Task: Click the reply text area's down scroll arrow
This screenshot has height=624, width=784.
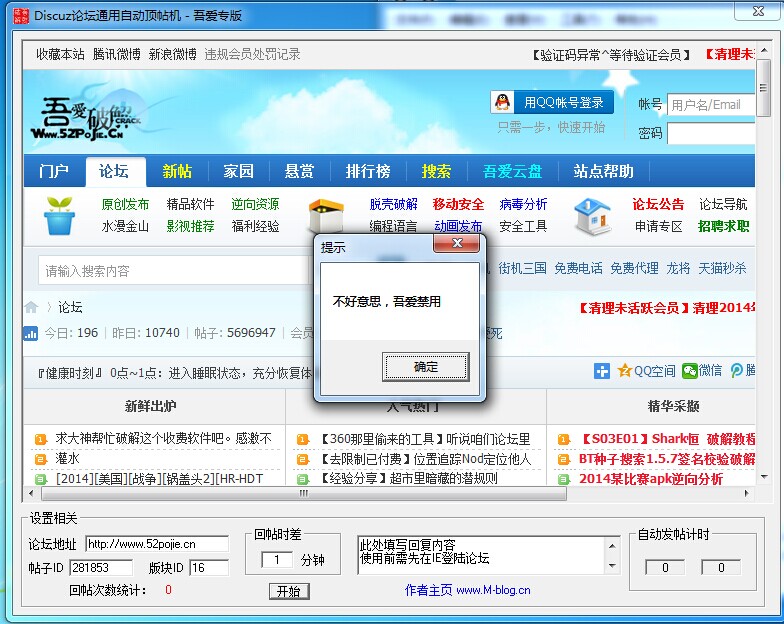Action: (x=612, y=566)
